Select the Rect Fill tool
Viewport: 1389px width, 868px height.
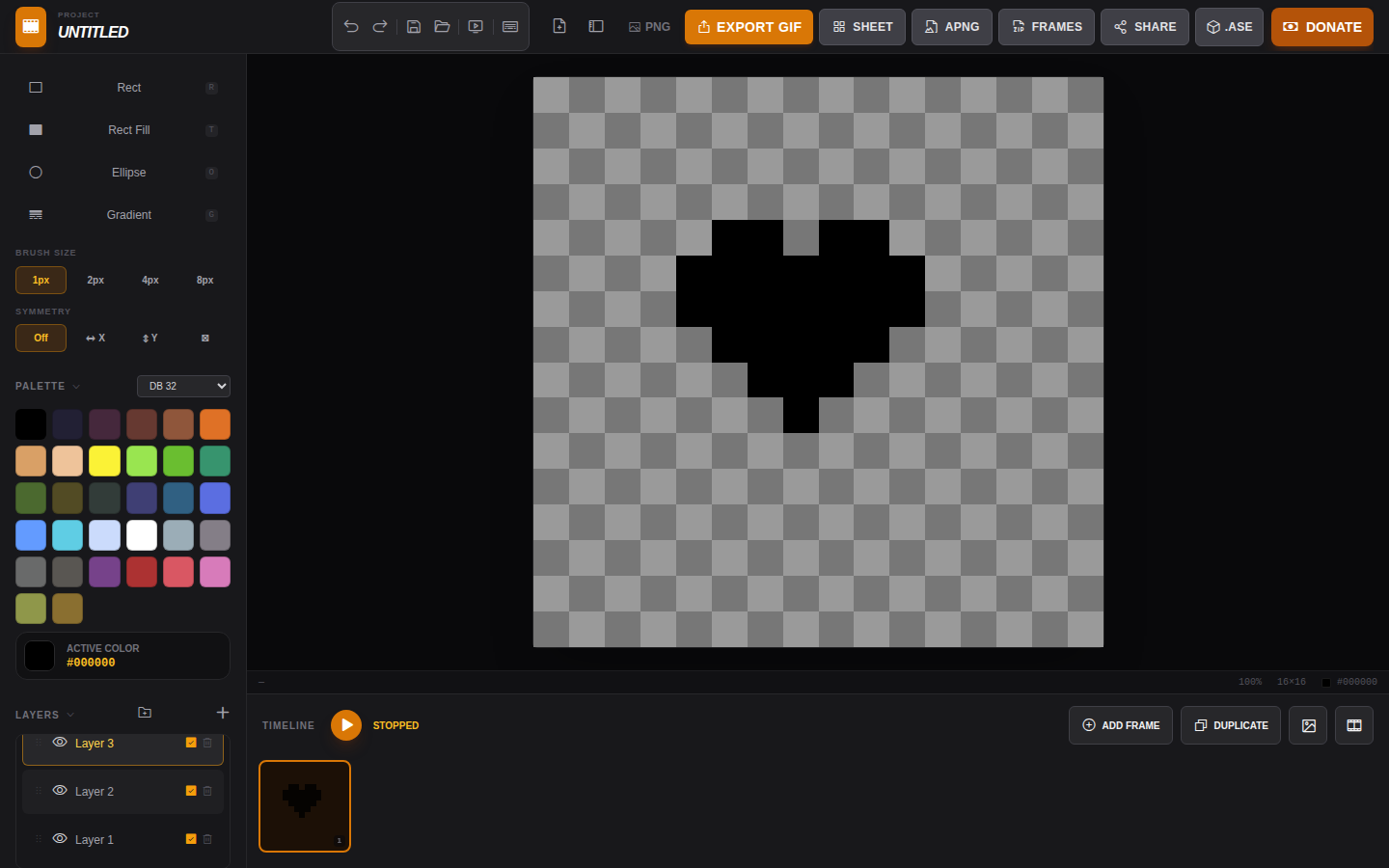point(123,130)
